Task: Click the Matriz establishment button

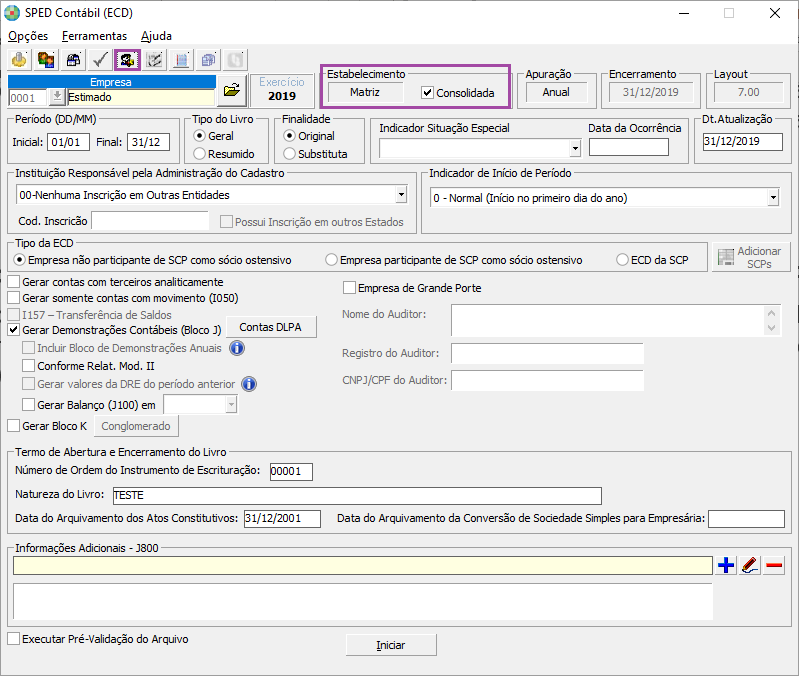Action: coord(365,92)
